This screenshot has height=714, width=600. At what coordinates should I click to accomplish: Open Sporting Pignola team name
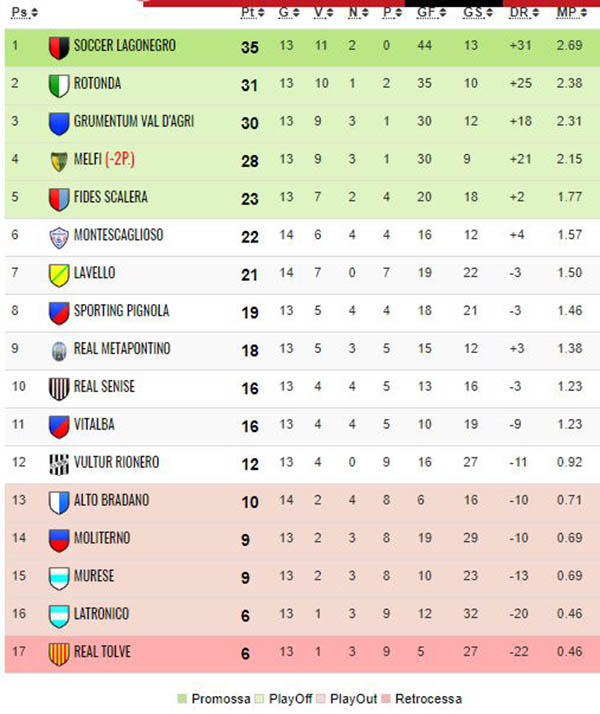point(122,311)
